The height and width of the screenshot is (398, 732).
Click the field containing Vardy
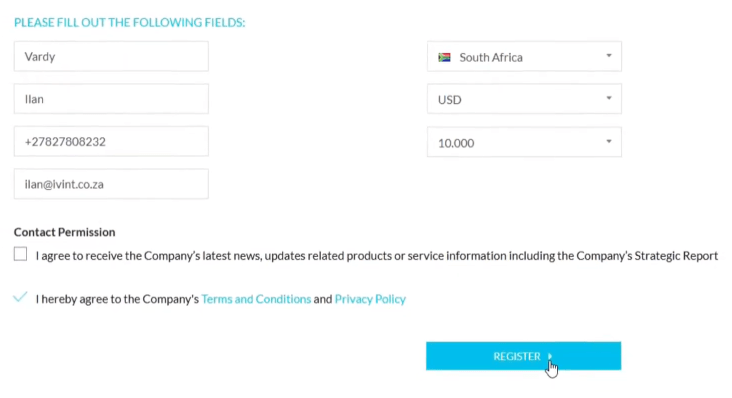pos(111,56)
